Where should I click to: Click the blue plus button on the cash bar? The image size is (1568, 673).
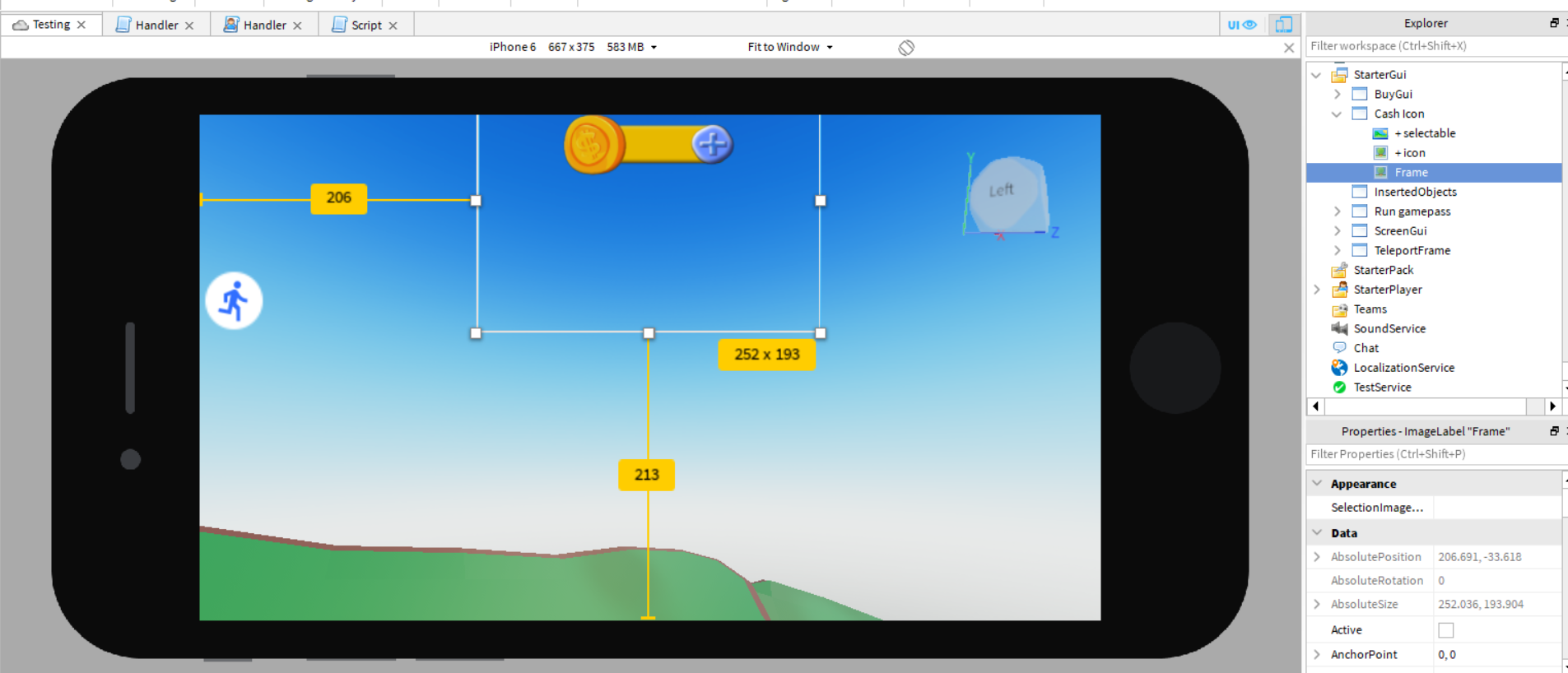click(x=712, y=145)
